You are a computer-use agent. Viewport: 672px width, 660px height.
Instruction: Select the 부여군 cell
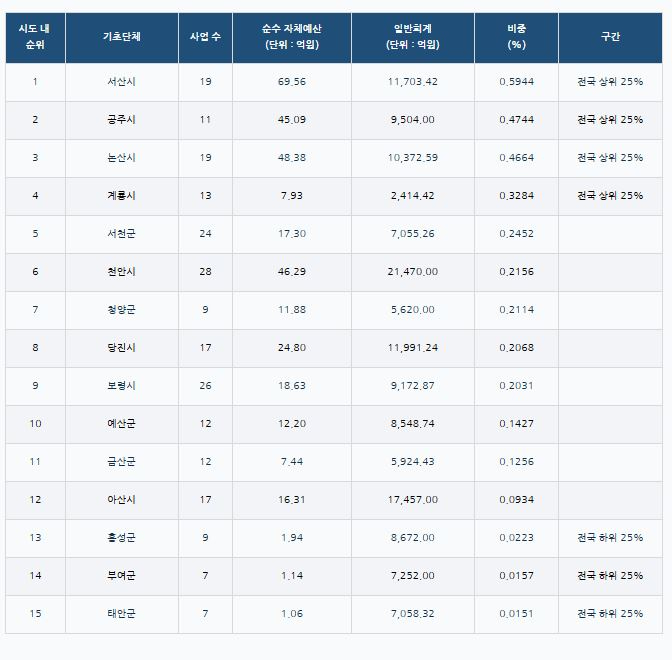122,576
